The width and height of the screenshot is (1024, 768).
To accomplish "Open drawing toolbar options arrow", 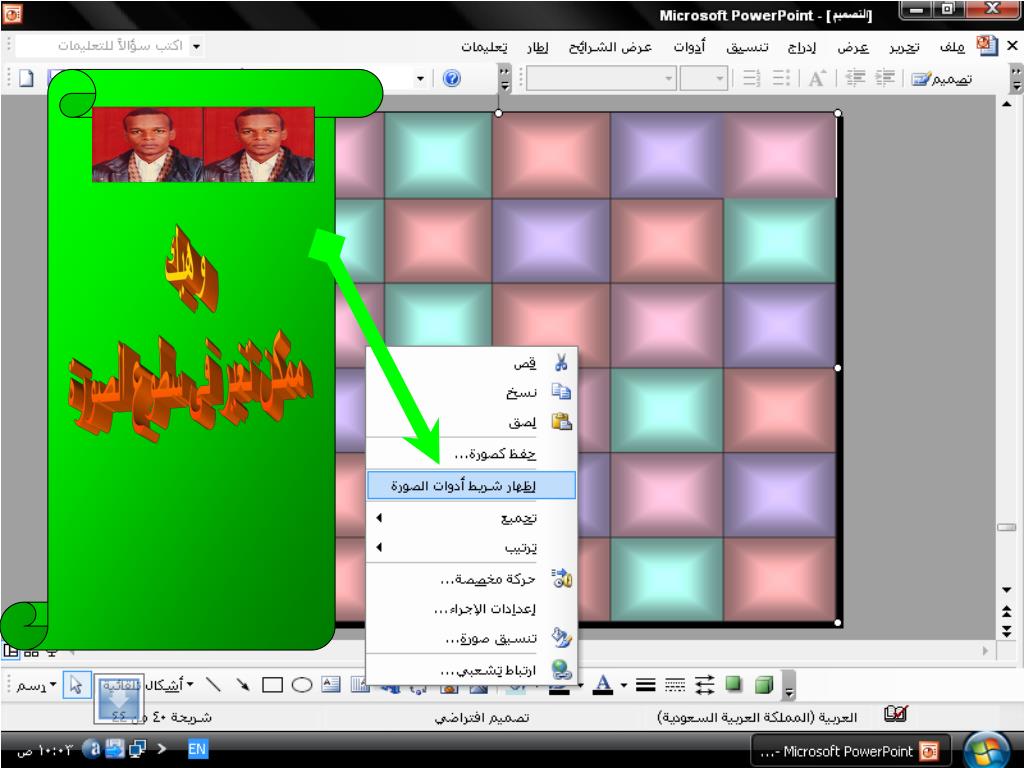I will click(x=790, y=686).
